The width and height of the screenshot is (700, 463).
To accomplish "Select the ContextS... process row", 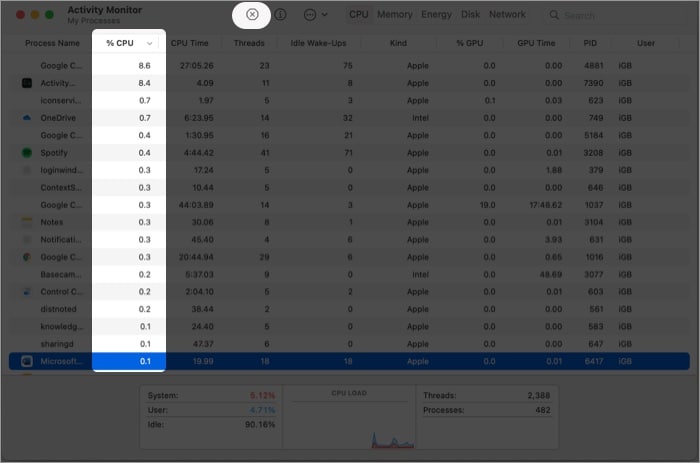I will (x=350, y=188).
